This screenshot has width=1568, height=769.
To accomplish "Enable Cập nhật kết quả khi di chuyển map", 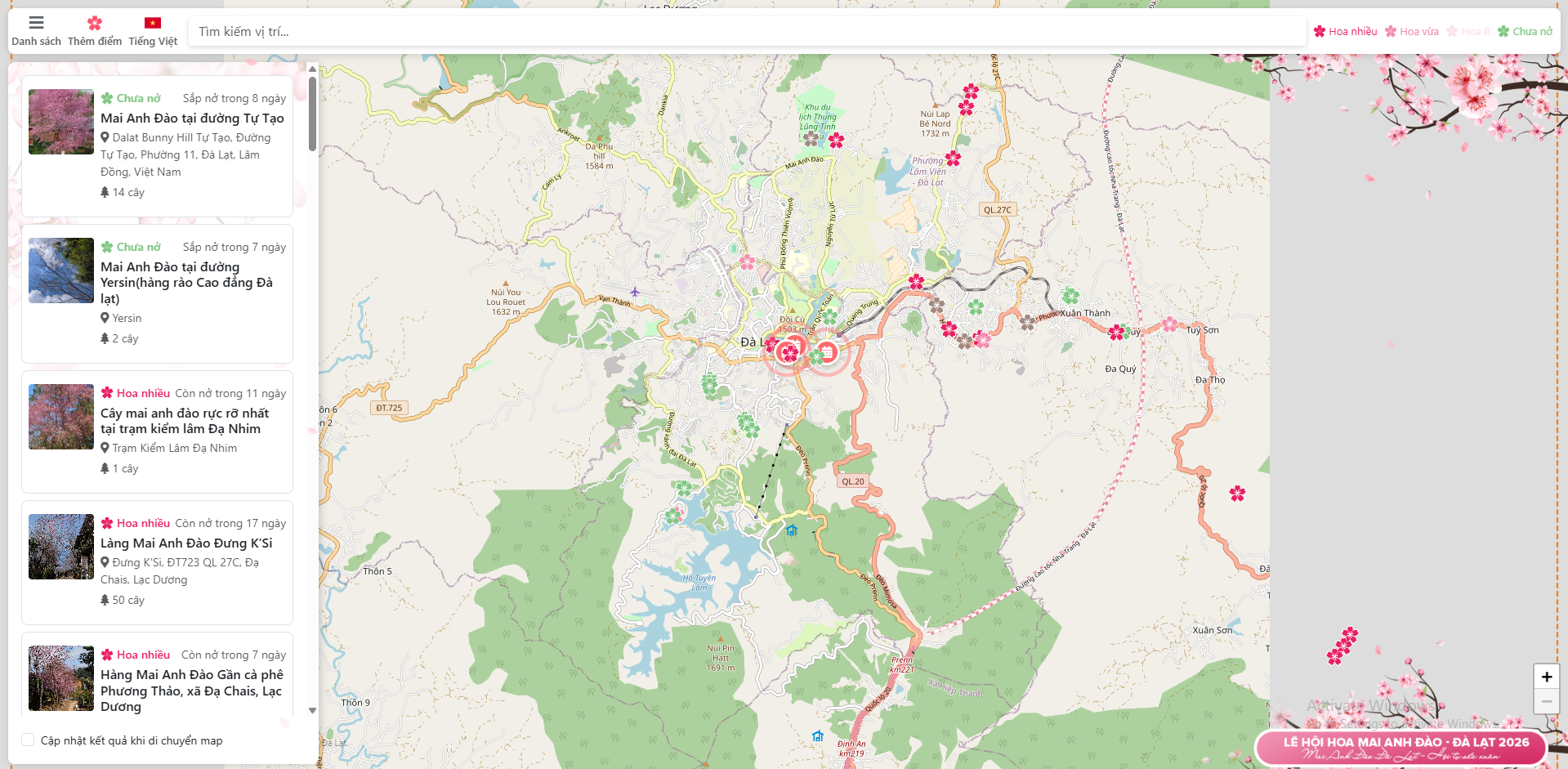I will point(28,740).
